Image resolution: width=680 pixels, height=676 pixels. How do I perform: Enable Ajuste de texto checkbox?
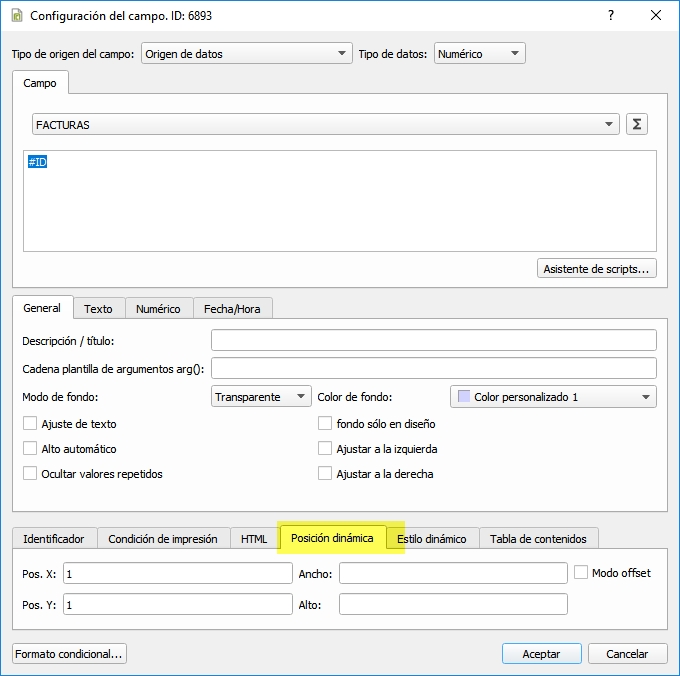point(30,424)
